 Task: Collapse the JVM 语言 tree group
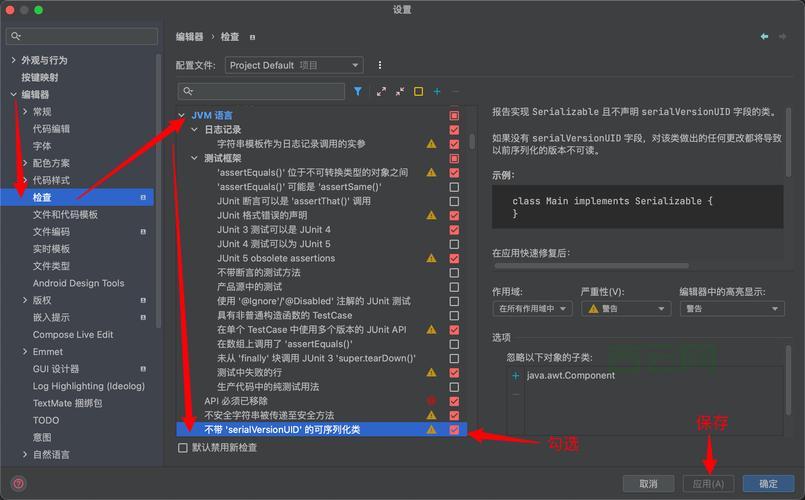coord(181,116)
